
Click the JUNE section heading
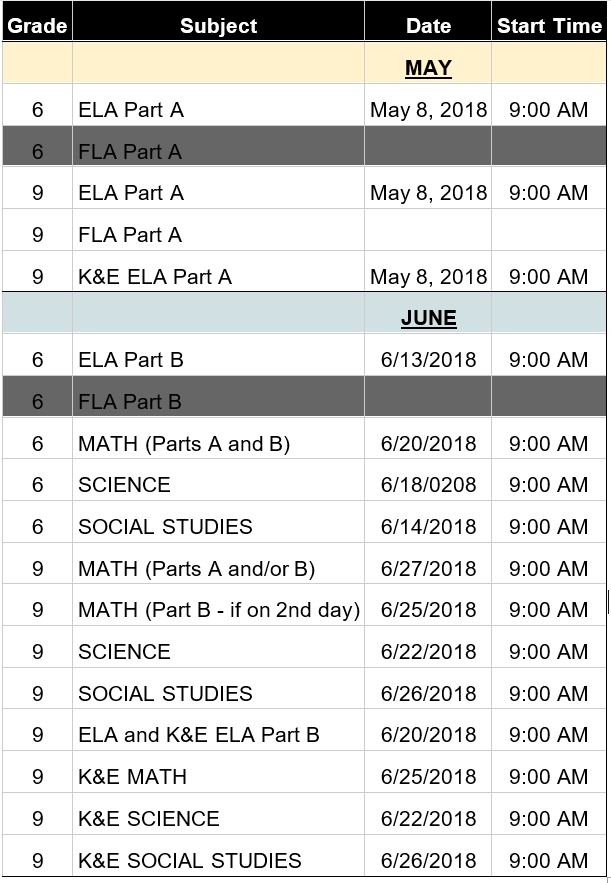(429, 318)
